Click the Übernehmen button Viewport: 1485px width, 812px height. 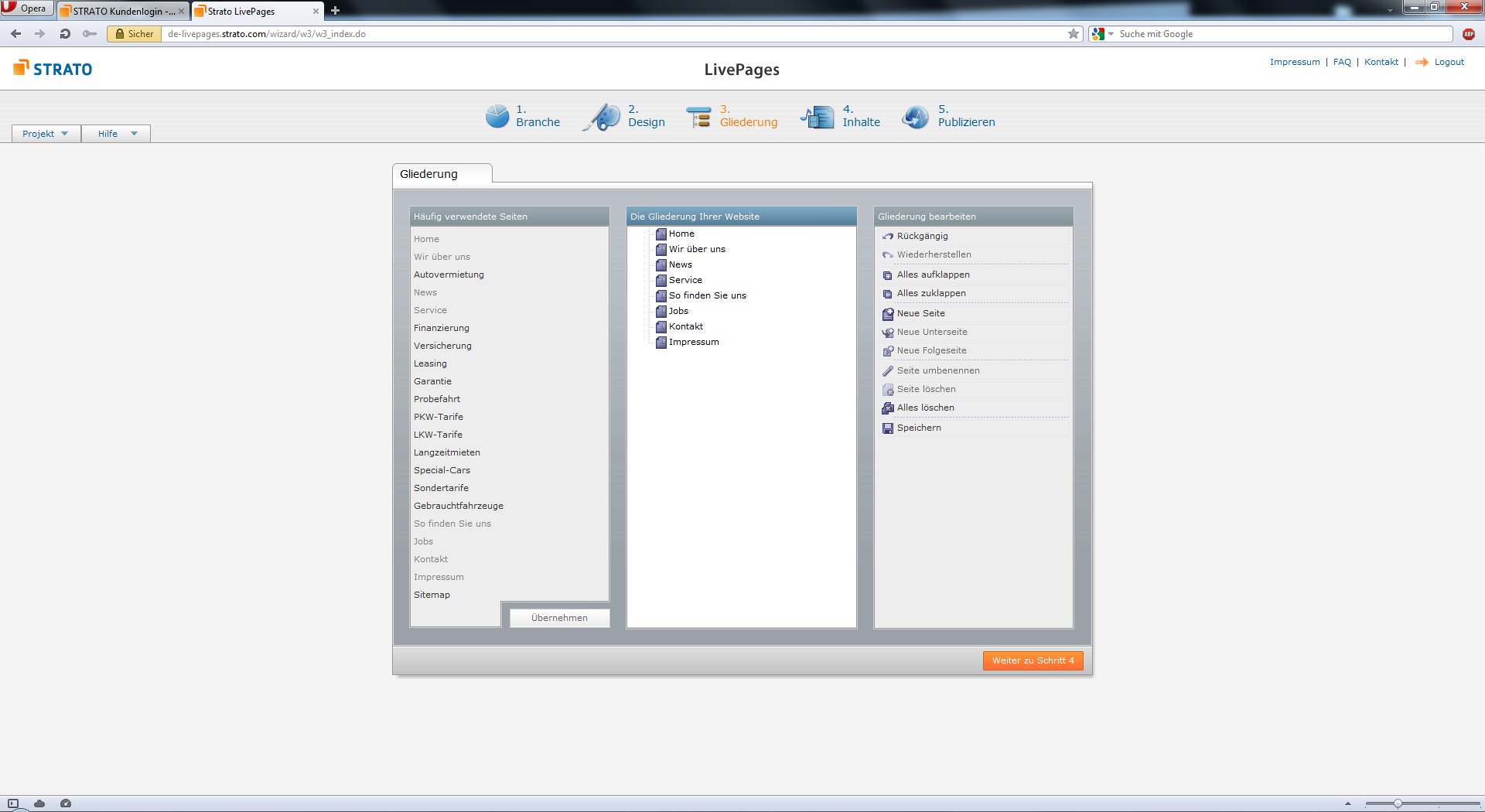[559, 618]
